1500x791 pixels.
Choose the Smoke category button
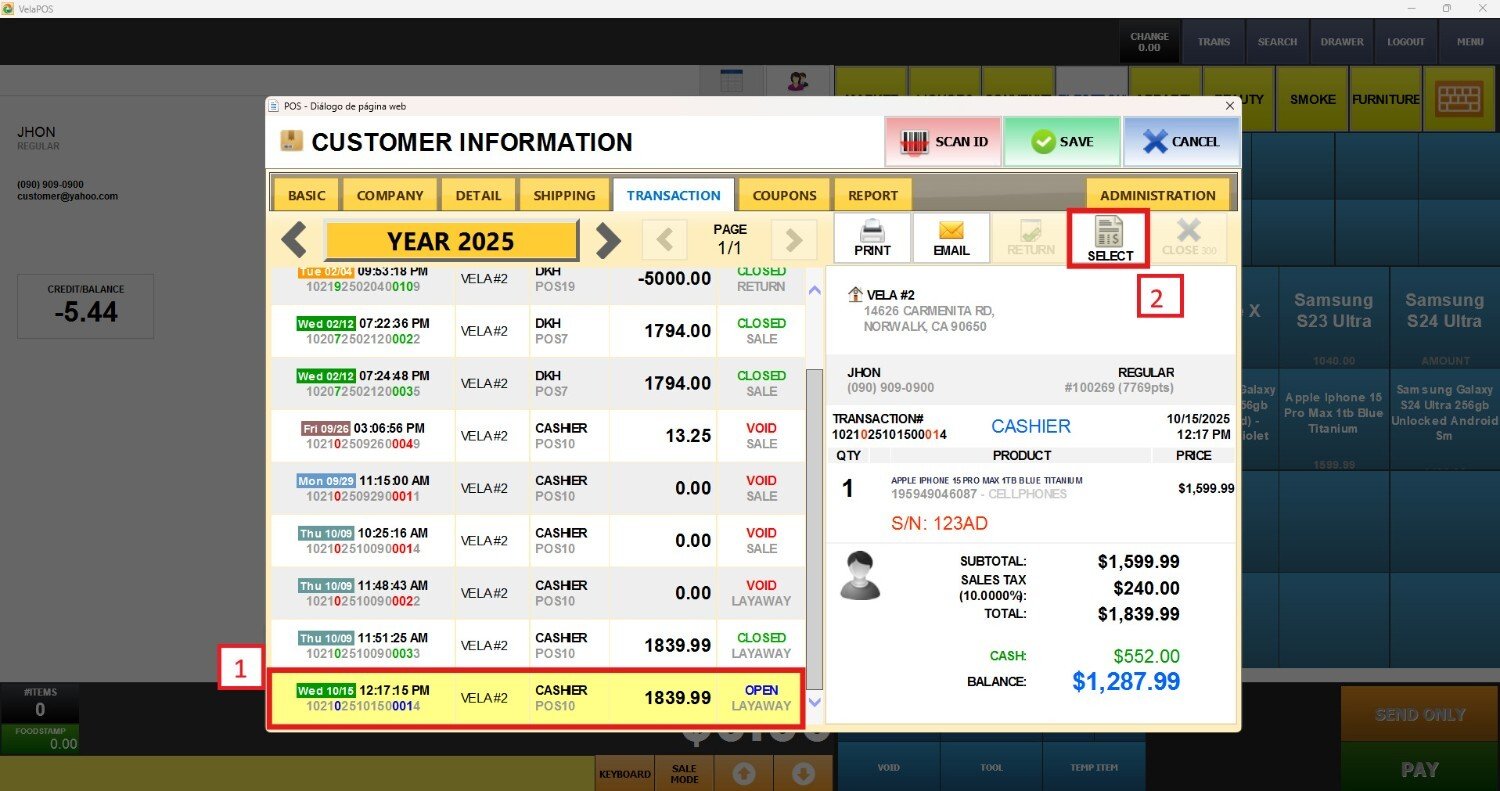1312,99
